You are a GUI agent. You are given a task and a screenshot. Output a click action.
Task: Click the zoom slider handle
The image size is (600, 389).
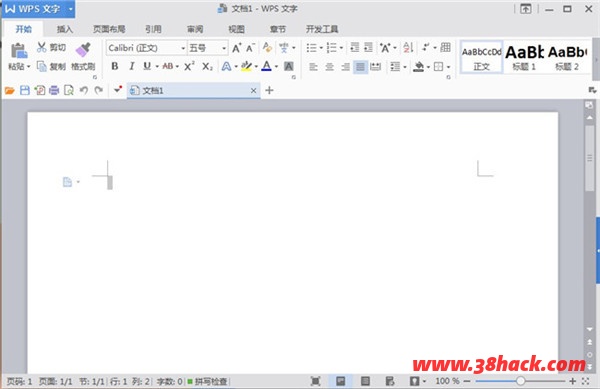pos(520,381)
